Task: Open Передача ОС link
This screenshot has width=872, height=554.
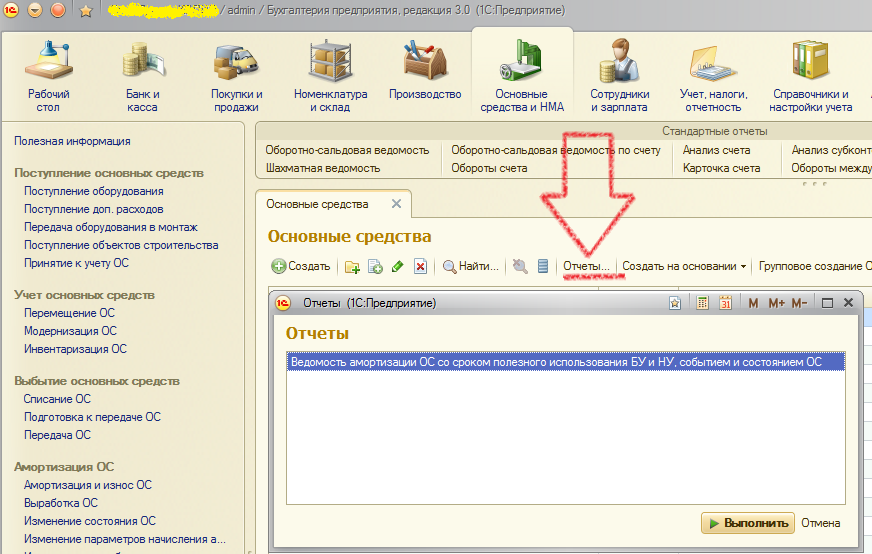Action: (x=57, y=435)
